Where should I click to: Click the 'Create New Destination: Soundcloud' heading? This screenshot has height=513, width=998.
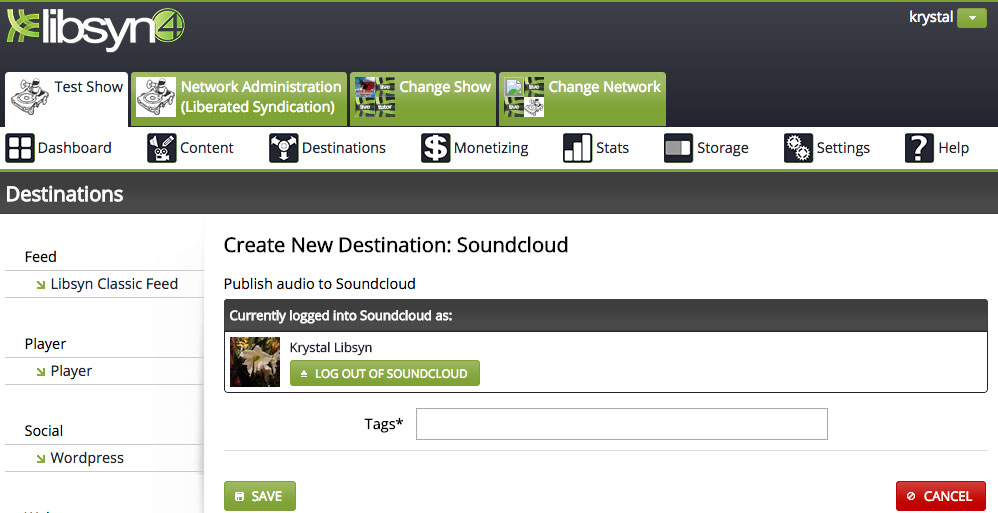tap(396, 245)
